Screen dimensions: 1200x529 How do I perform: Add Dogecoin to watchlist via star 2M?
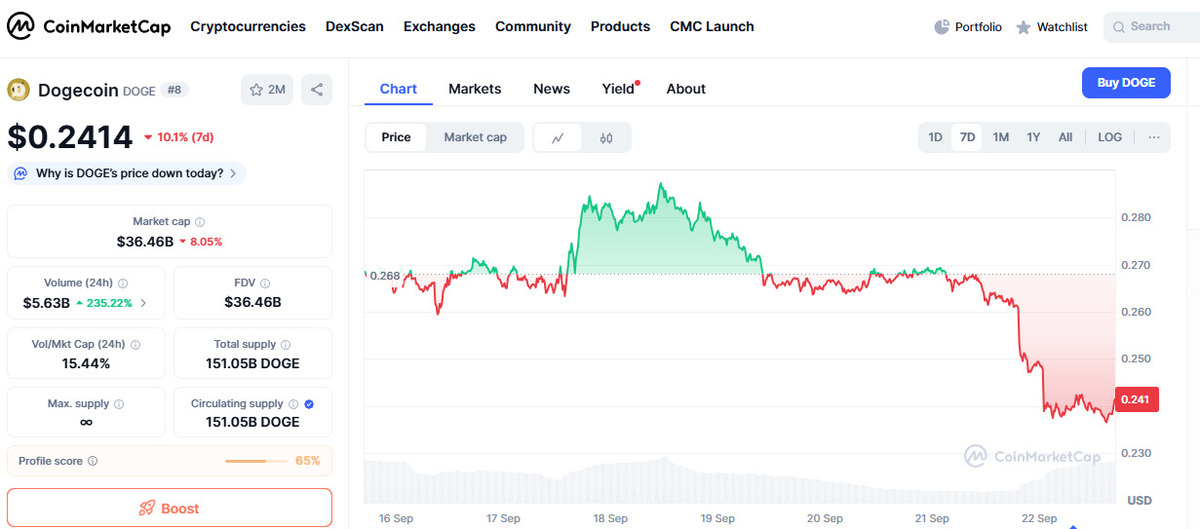[x=267, y=89]
